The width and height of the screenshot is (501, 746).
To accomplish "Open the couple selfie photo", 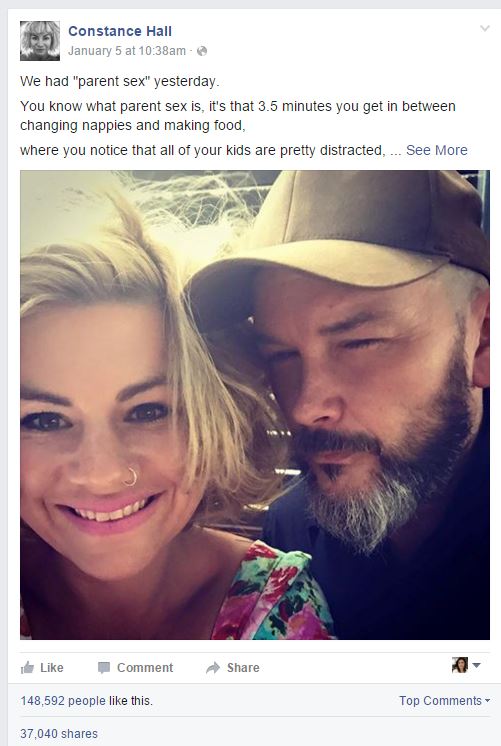I will tap(255, 405).
